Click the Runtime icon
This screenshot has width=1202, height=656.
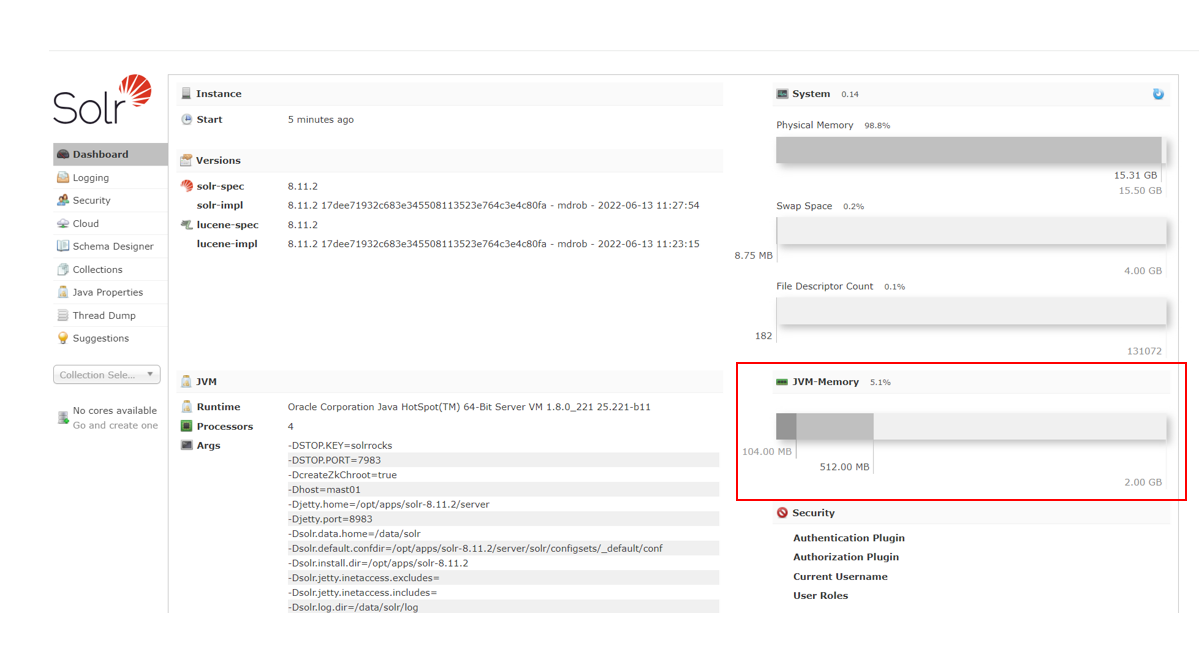186,407
